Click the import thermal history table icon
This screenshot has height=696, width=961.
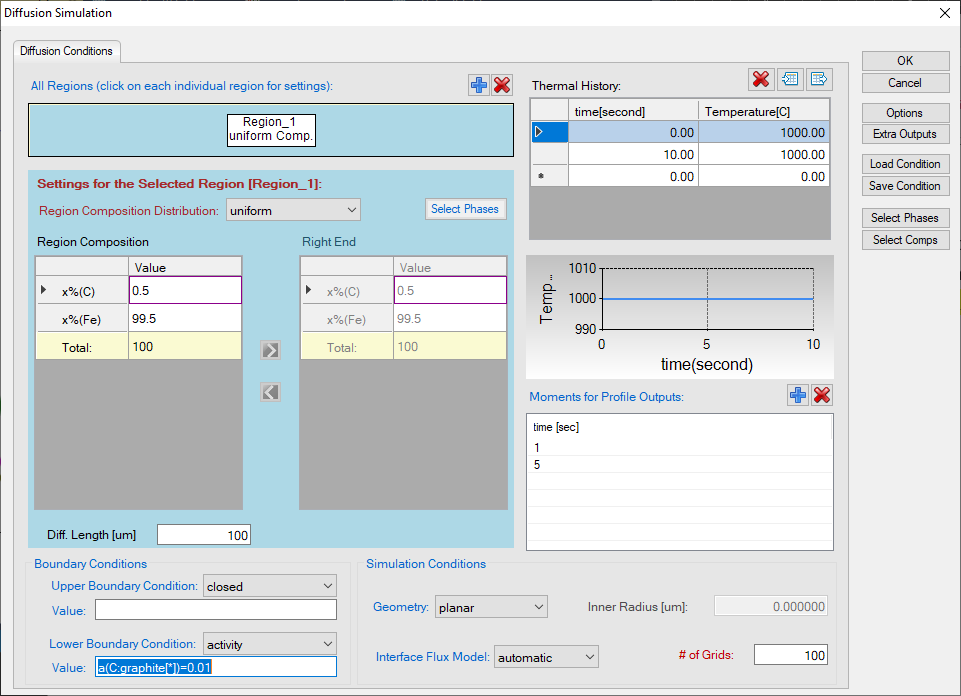tap(791, 79)
